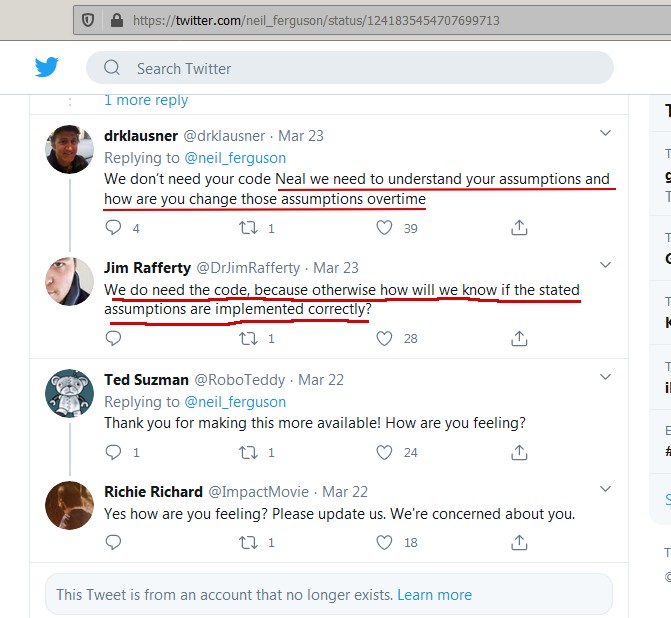Click the browser URL address bar
This screenshot has height=618, width=671.
400,20
